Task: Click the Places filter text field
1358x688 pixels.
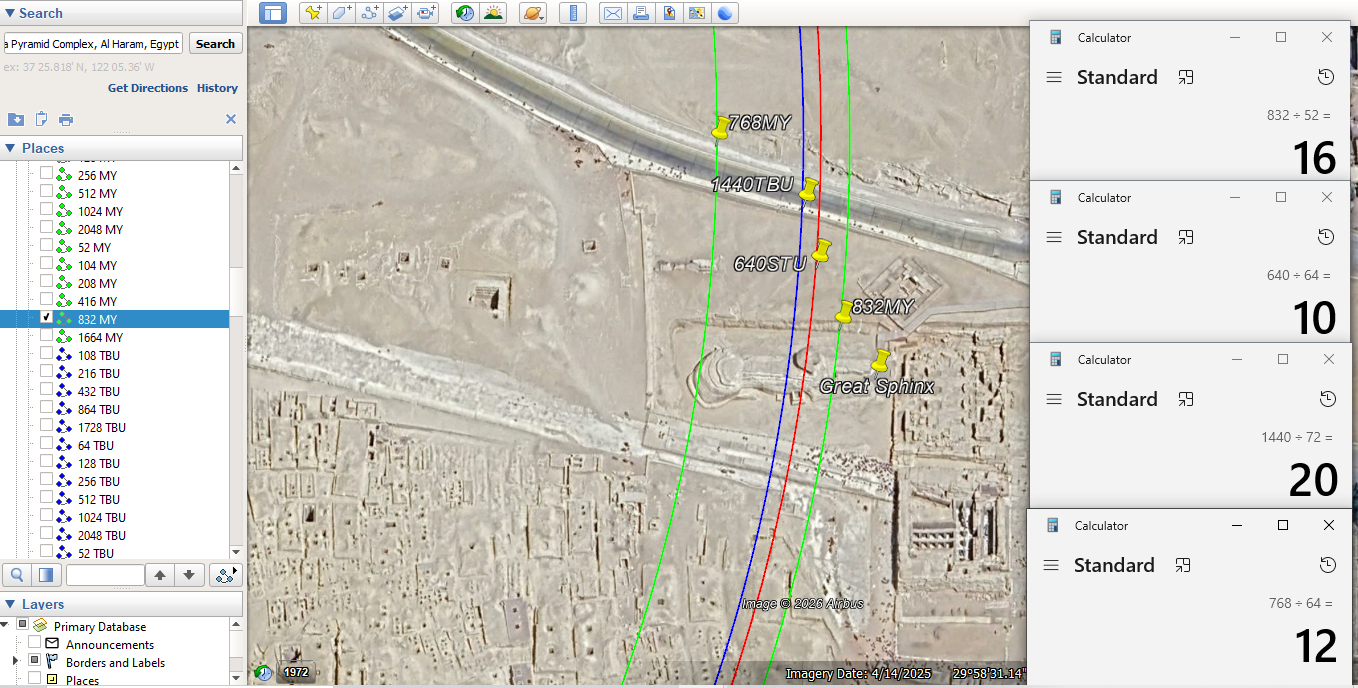Action: 105,575
